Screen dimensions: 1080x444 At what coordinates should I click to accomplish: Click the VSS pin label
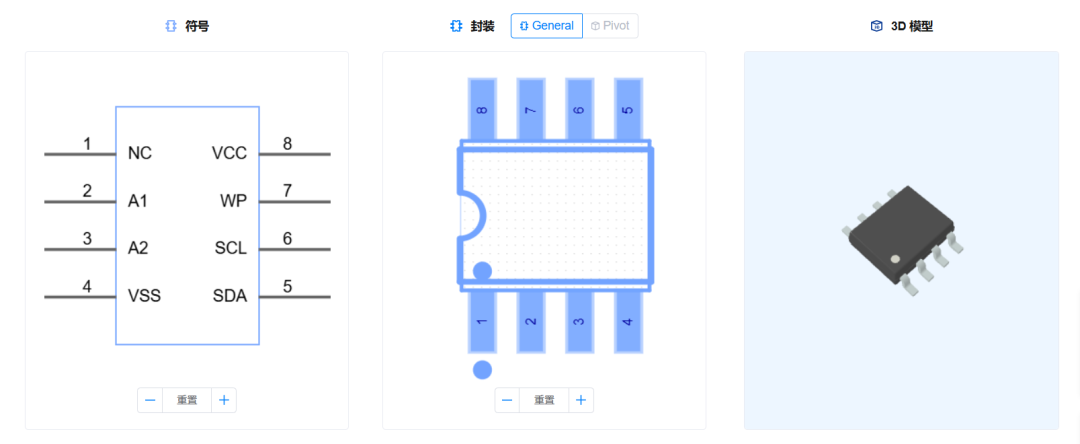(144, 297)
